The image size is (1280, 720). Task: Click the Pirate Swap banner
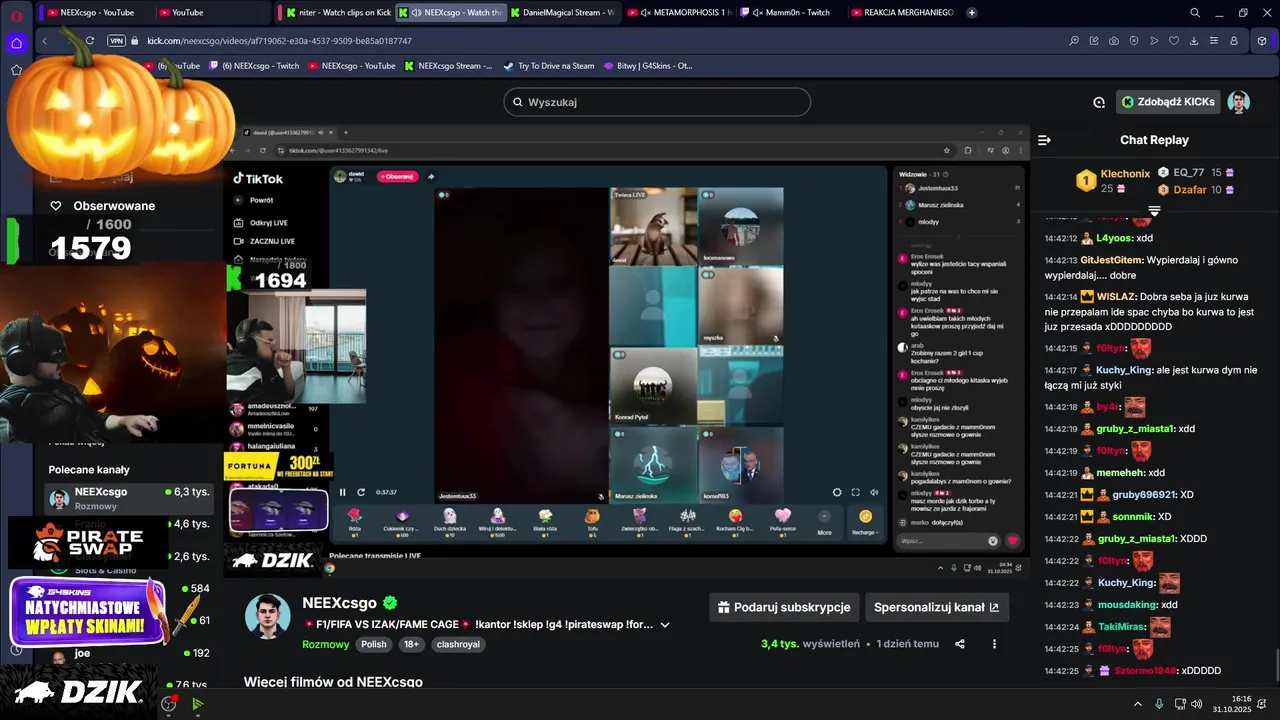(88, 543)
